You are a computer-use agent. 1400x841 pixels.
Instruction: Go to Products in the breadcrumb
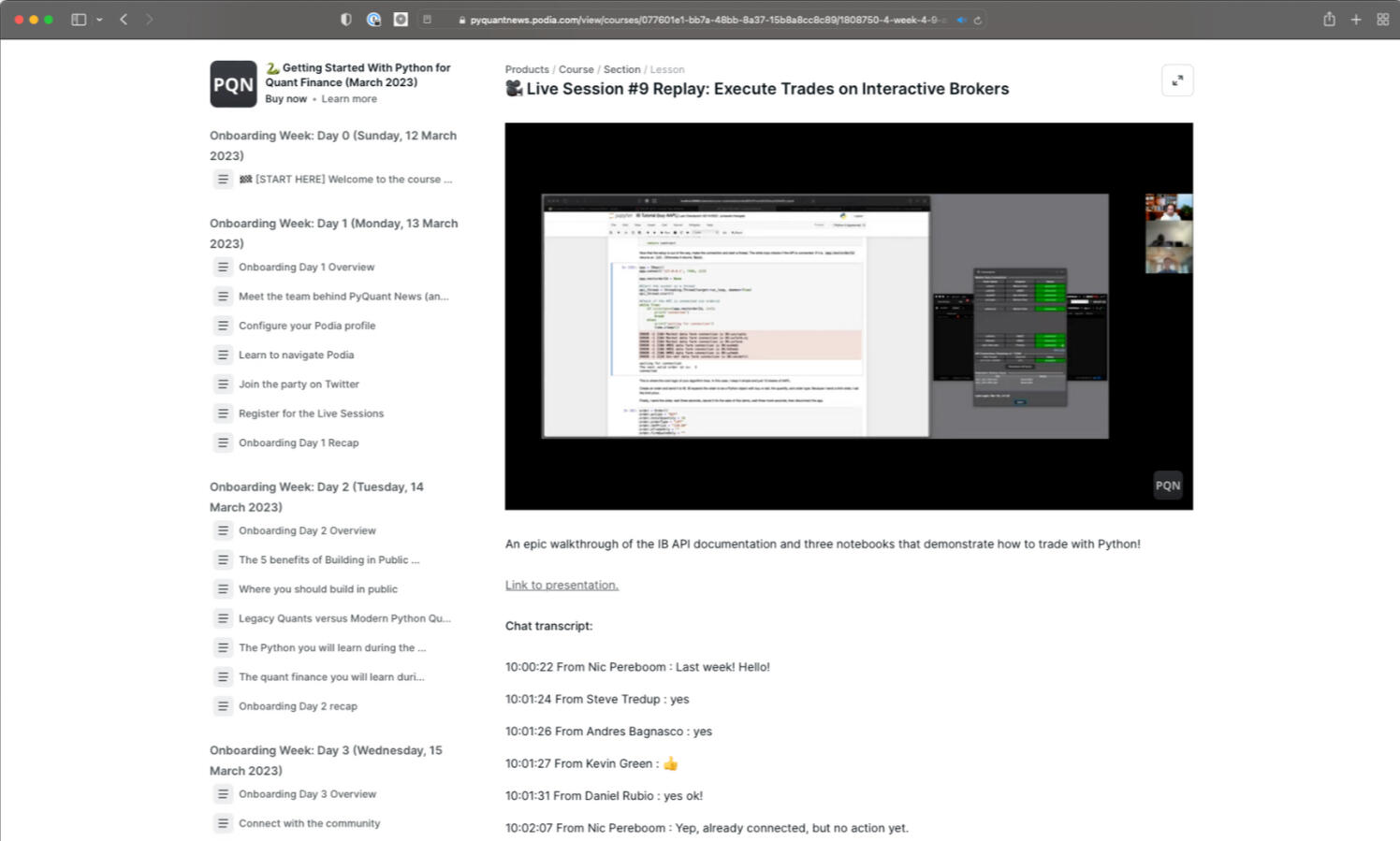coord(527,69)
